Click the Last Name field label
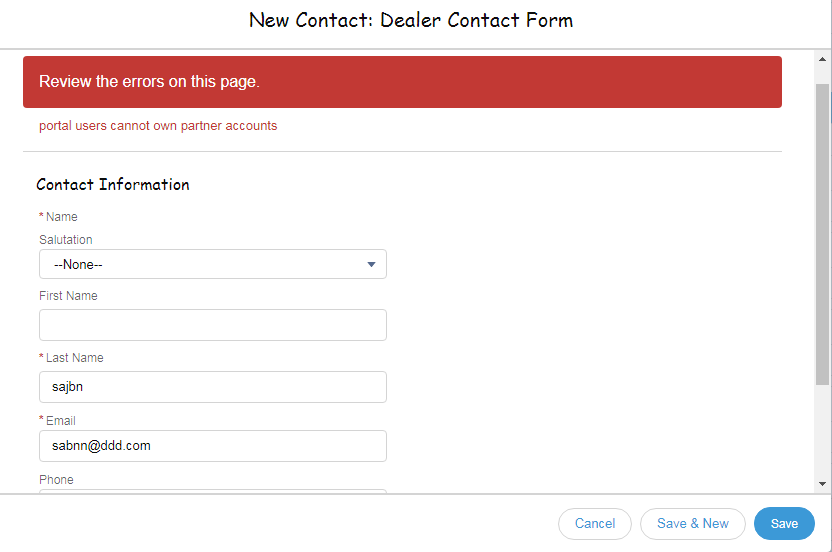 coord(74,358)
